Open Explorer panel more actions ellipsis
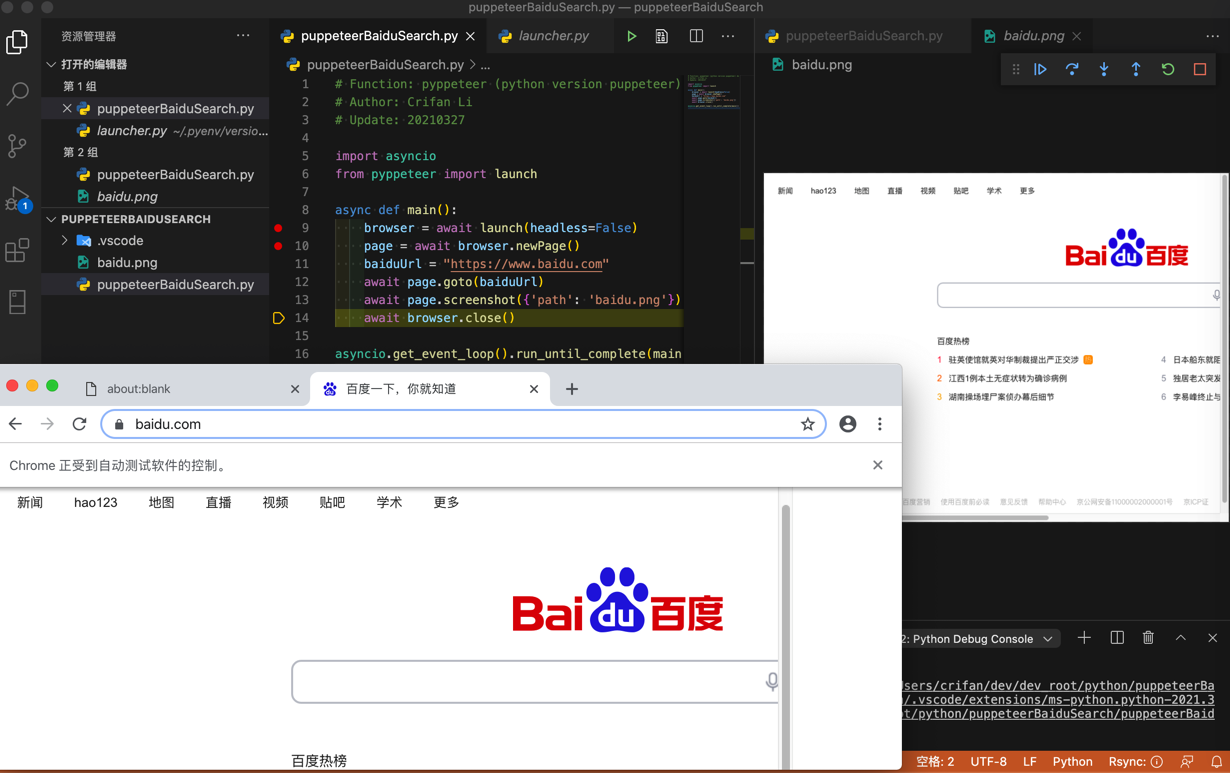The image size is (1230, 773). [x=243, y=36]
